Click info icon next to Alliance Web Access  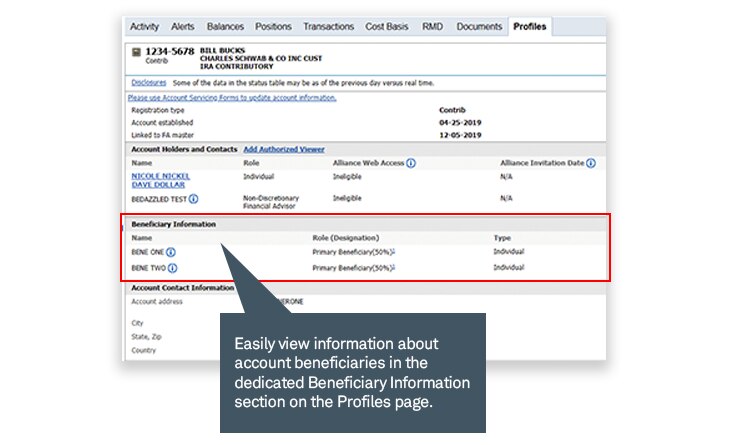[x=411, y=163]
